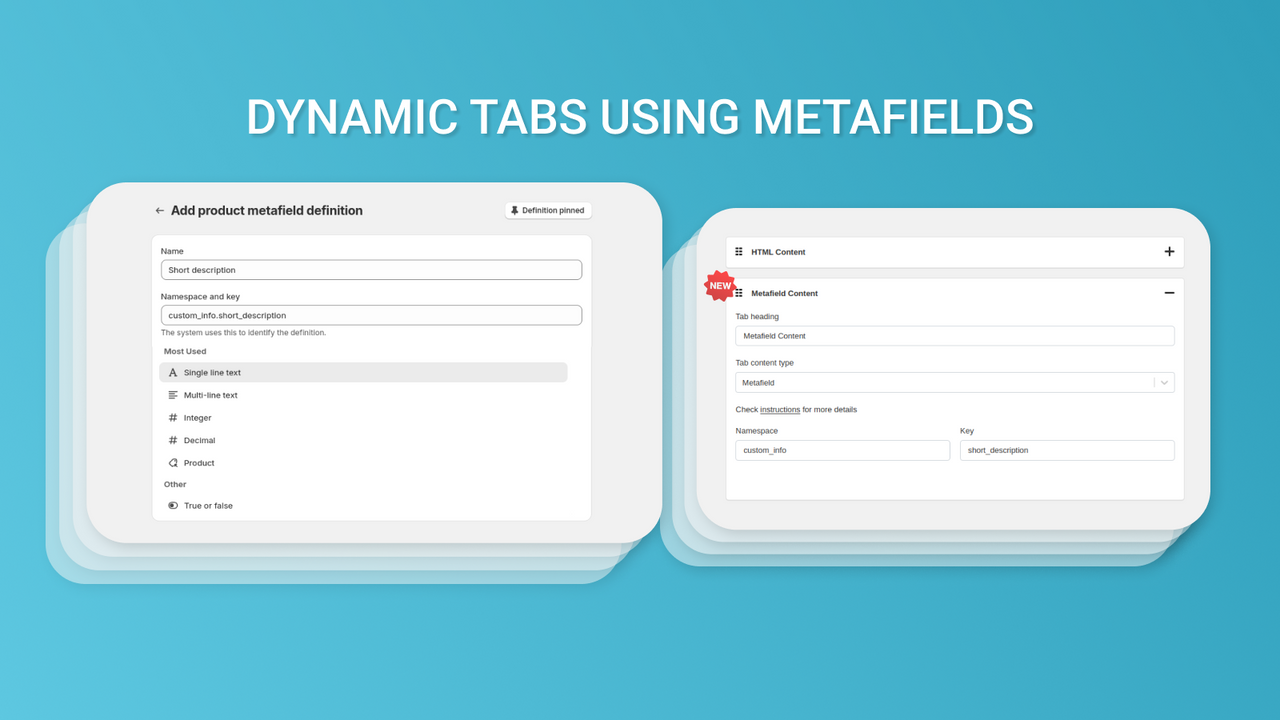Screen dimensions: 1280x720
Task: Click the Most Used group label
Action: [x=185, y=352]
